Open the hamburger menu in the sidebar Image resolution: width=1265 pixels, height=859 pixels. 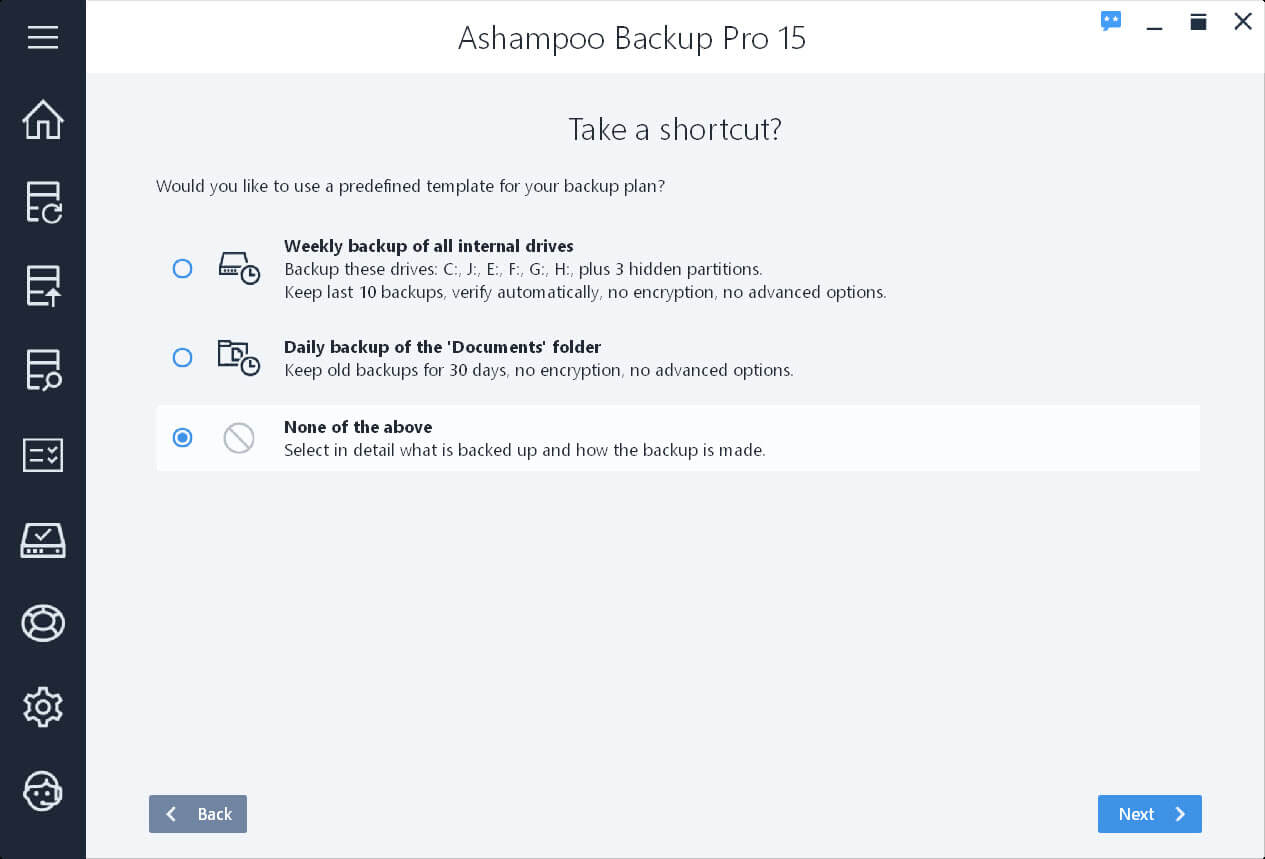pos(43,37)
